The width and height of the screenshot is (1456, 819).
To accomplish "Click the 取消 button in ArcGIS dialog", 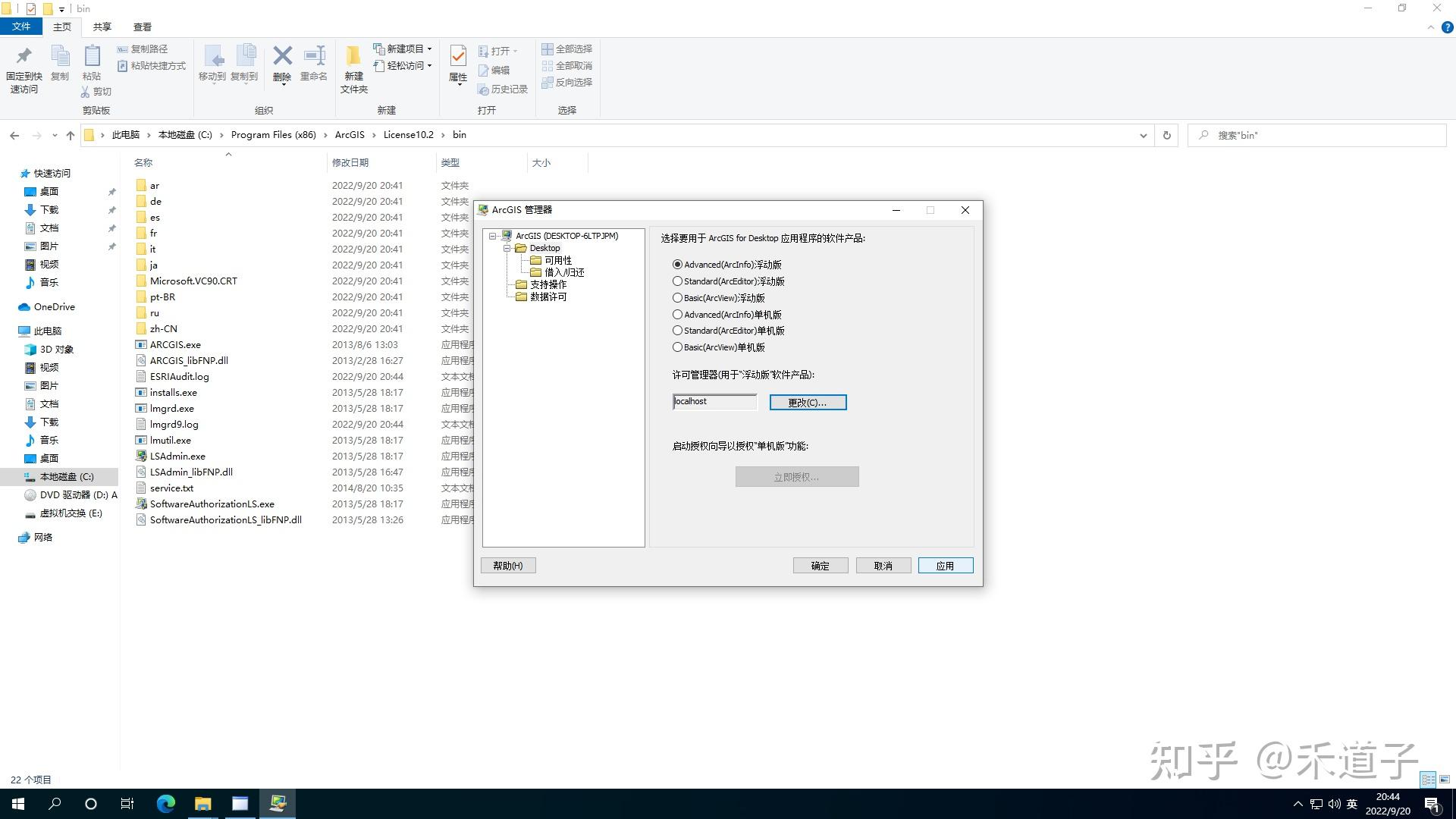I will (x=883, y=566).
